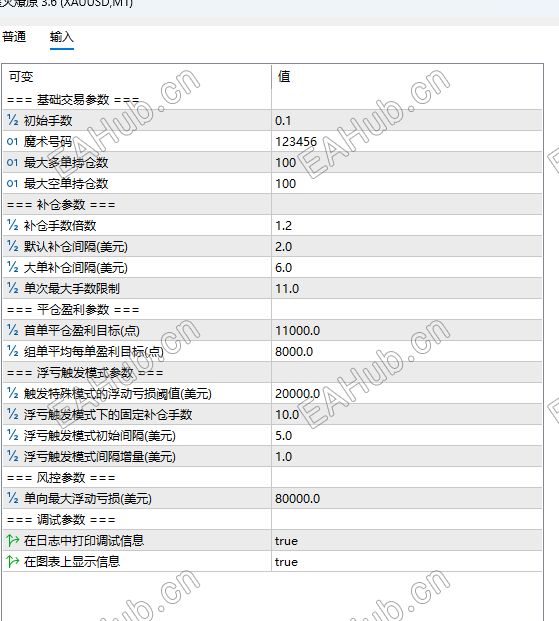Click the double-type icon beside 初始手数
The image size is (559, 621).
coord(13,120)
